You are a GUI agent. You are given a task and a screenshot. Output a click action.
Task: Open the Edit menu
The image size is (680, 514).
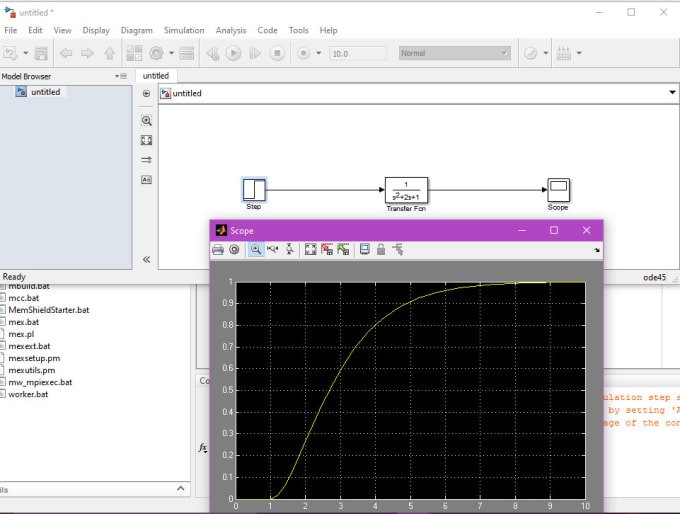point(35,30)
